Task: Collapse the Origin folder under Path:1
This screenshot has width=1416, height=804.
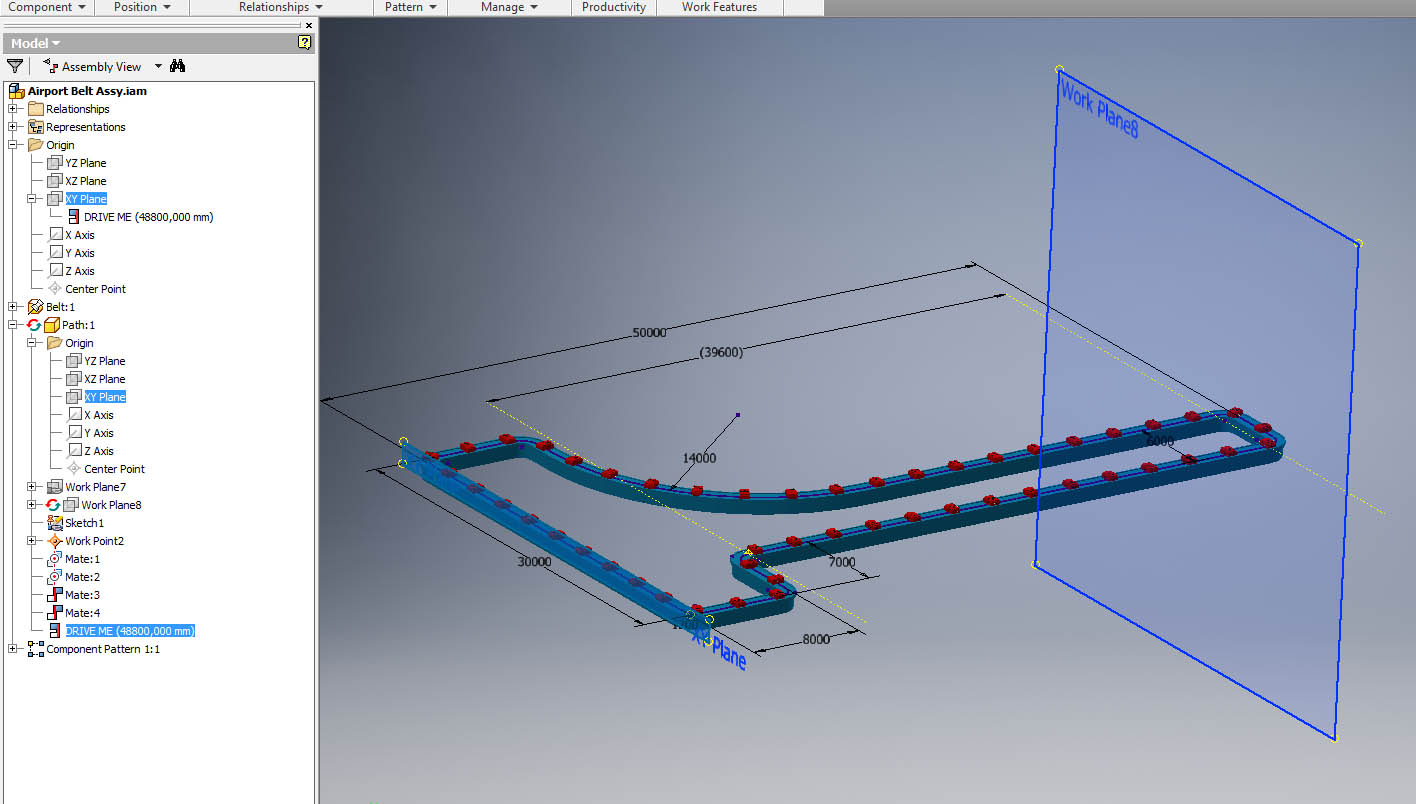Action: point(32,343)
